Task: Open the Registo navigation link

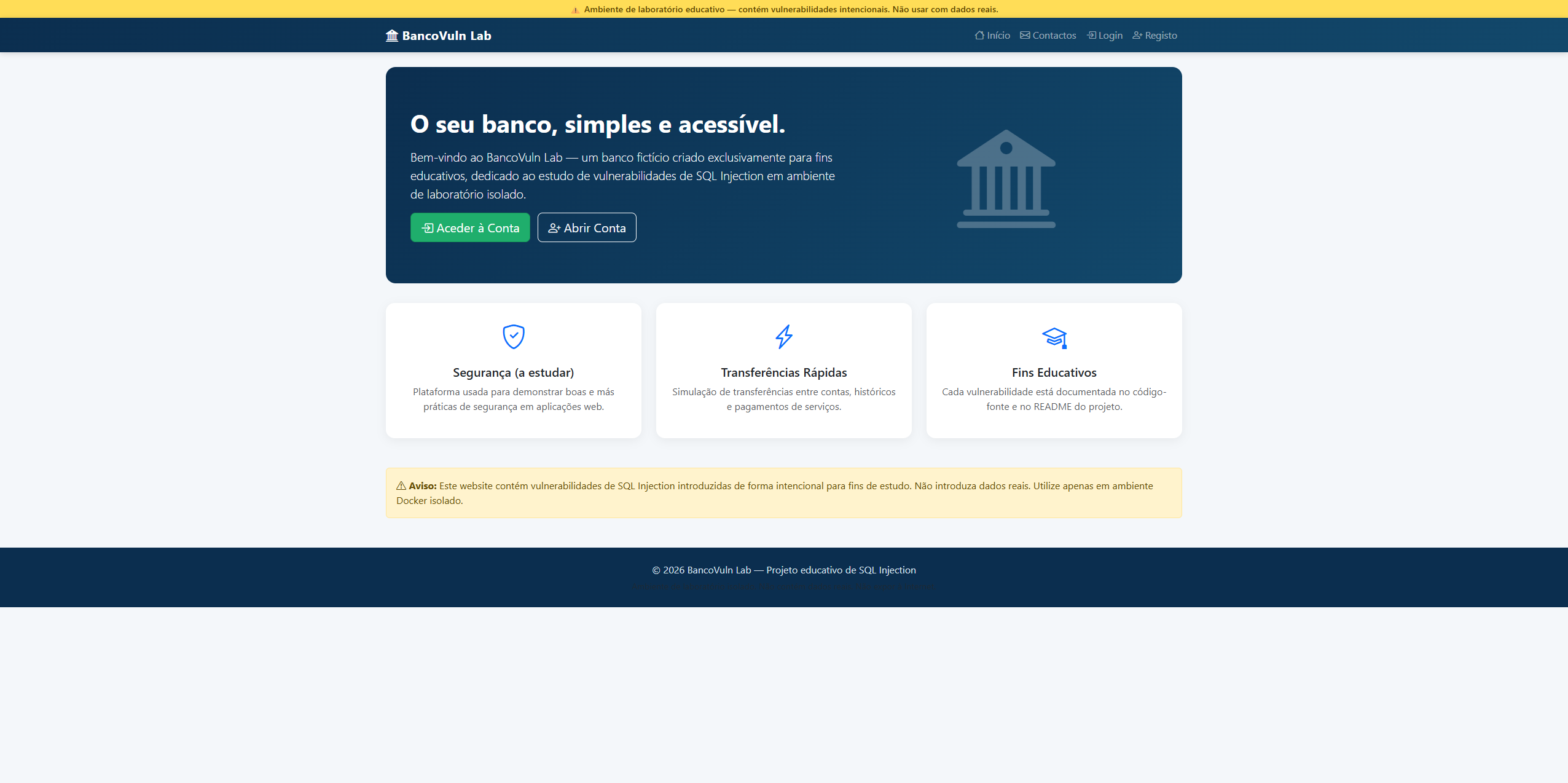Action: pyautogui.click(x=1155, y=35)
